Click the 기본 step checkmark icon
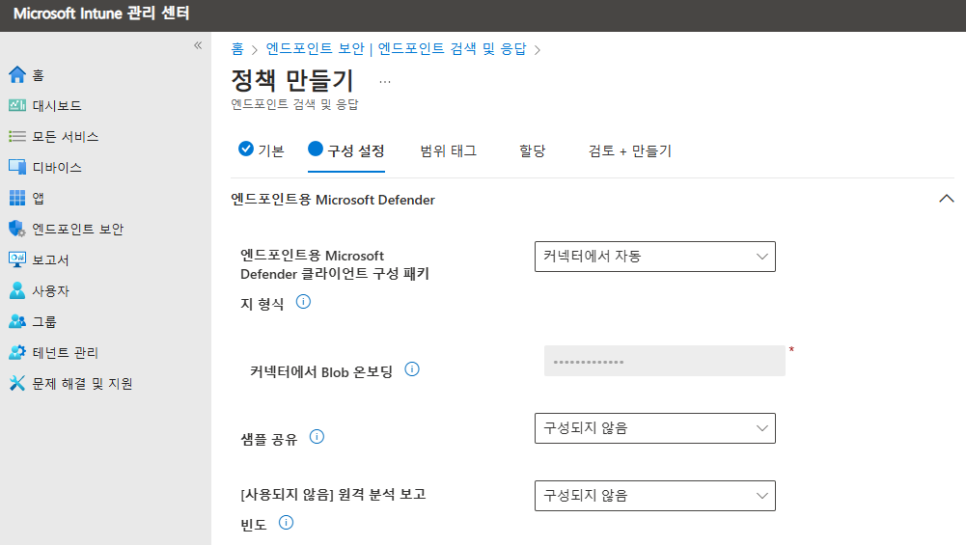The height and width of the screenshot is (545, 966). (x=246, y=148)
